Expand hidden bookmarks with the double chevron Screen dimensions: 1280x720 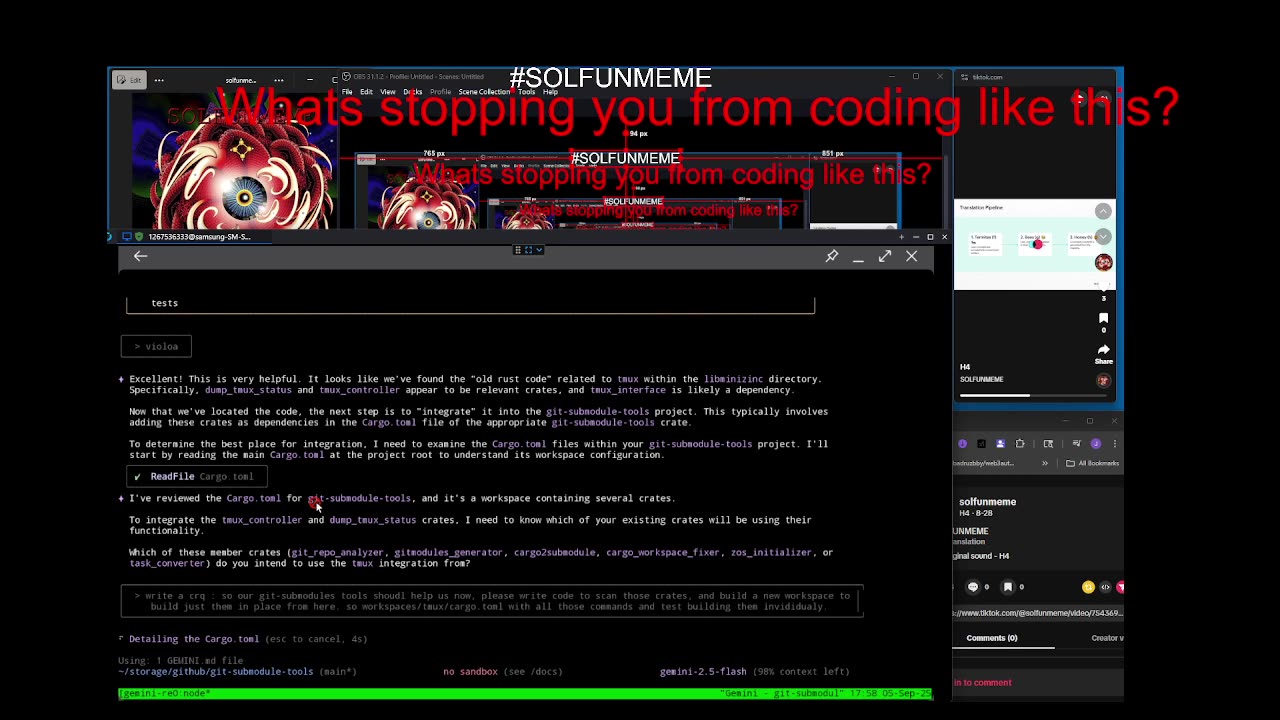point(1045,463)
